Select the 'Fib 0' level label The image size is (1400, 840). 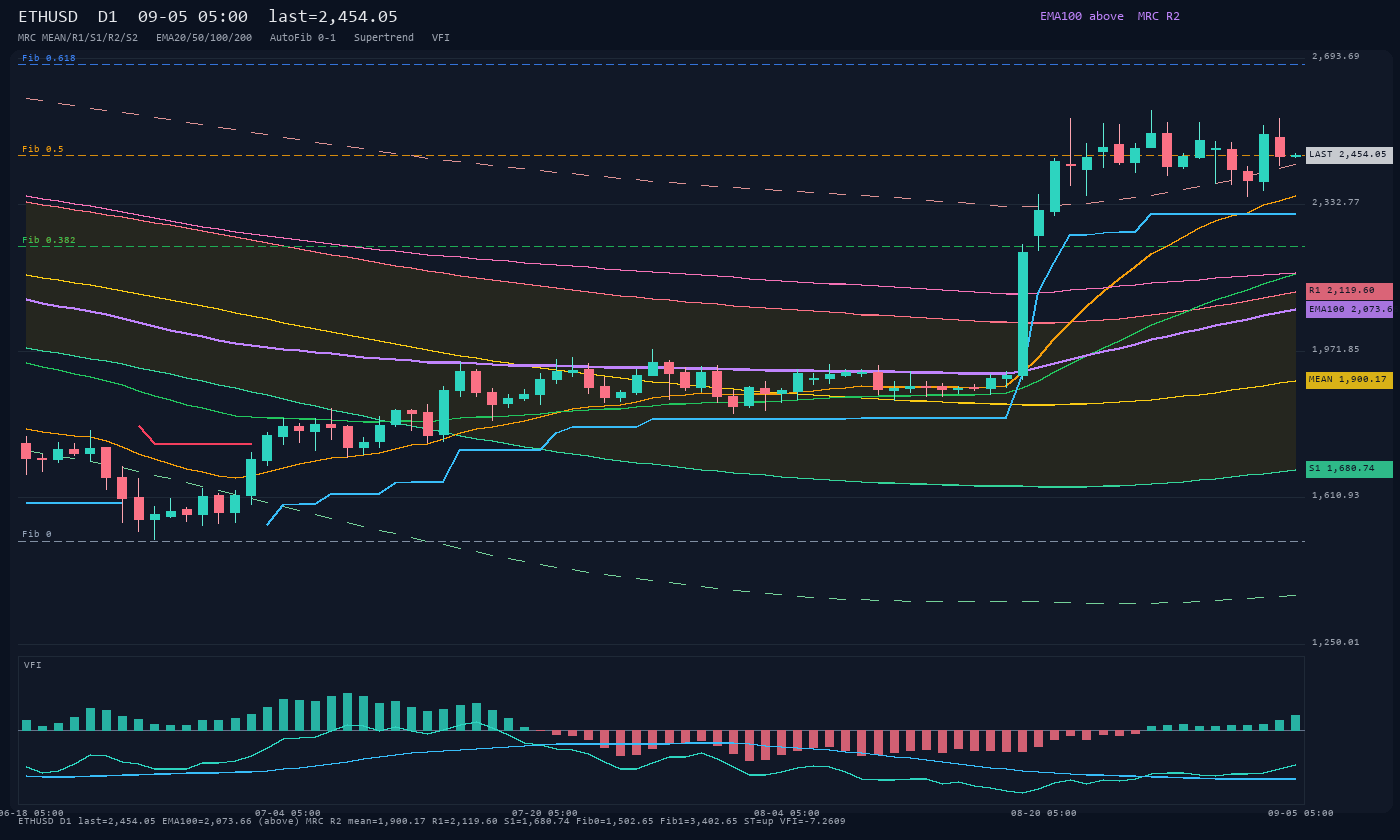[37, 534]
